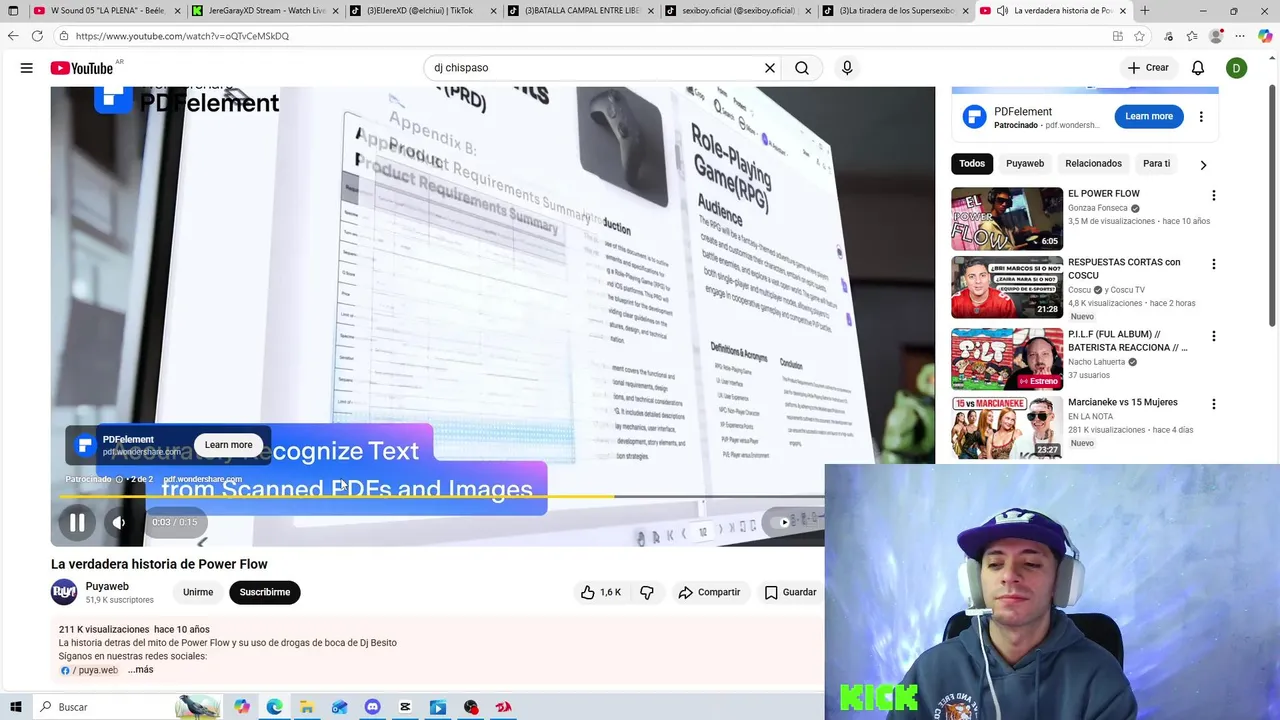Click Learn more in the PDFelement sidebar ad
This screenshot has height=720, width=1280.
click(1149, 116)
